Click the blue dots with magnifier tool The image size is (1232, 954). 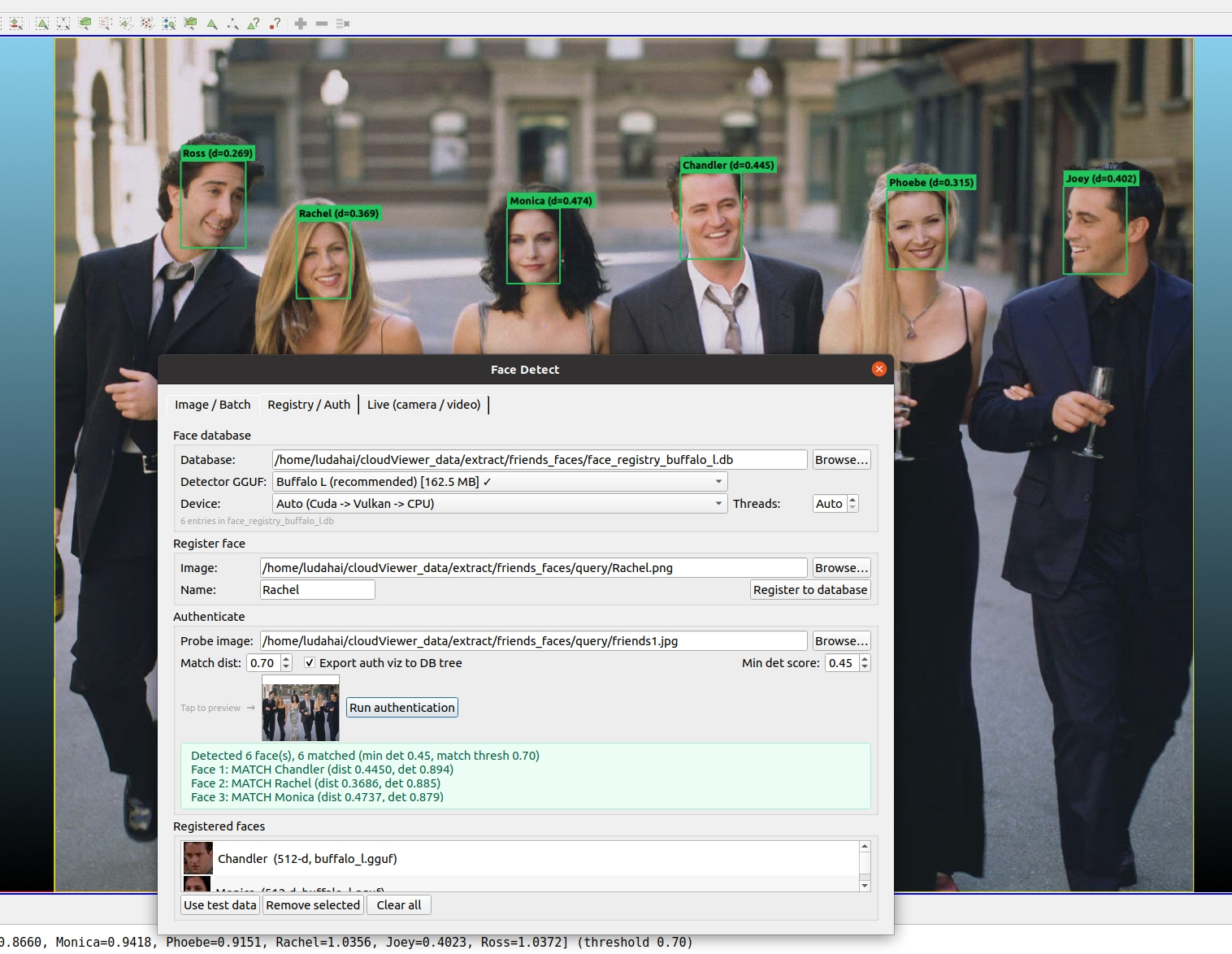[169, 24]
